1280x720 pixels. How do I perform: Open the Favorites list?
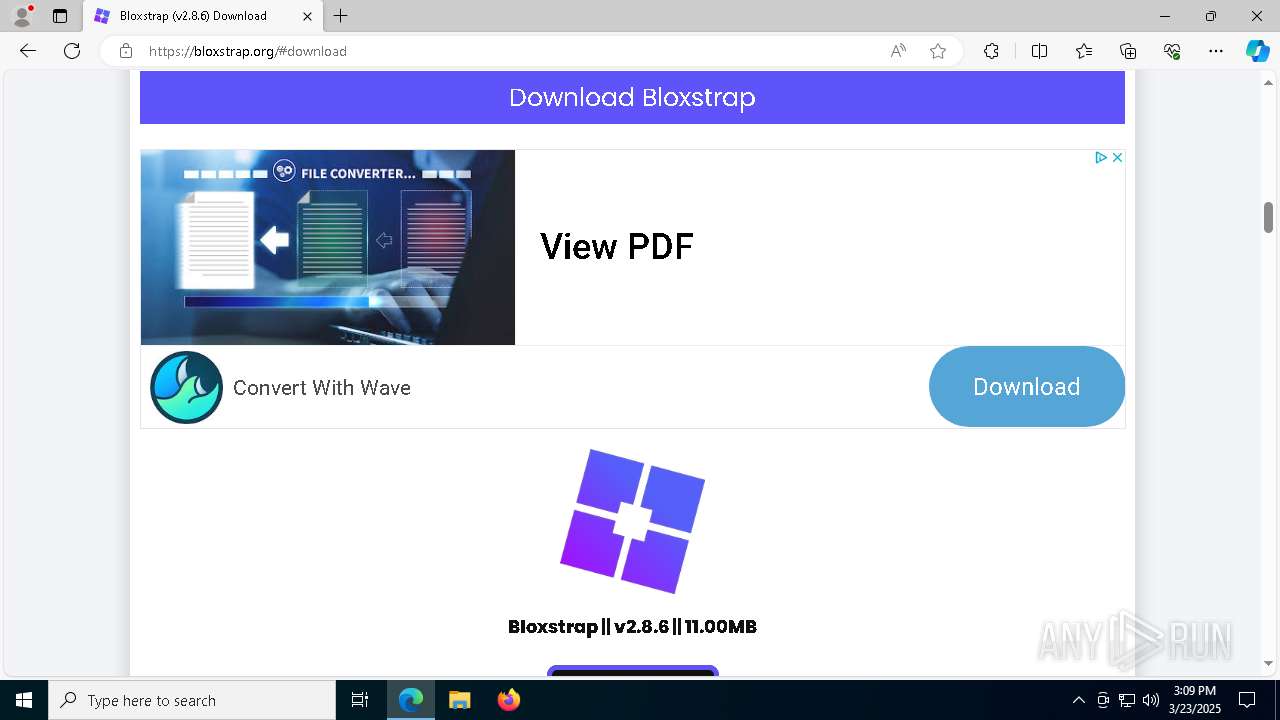(1084, 51)
